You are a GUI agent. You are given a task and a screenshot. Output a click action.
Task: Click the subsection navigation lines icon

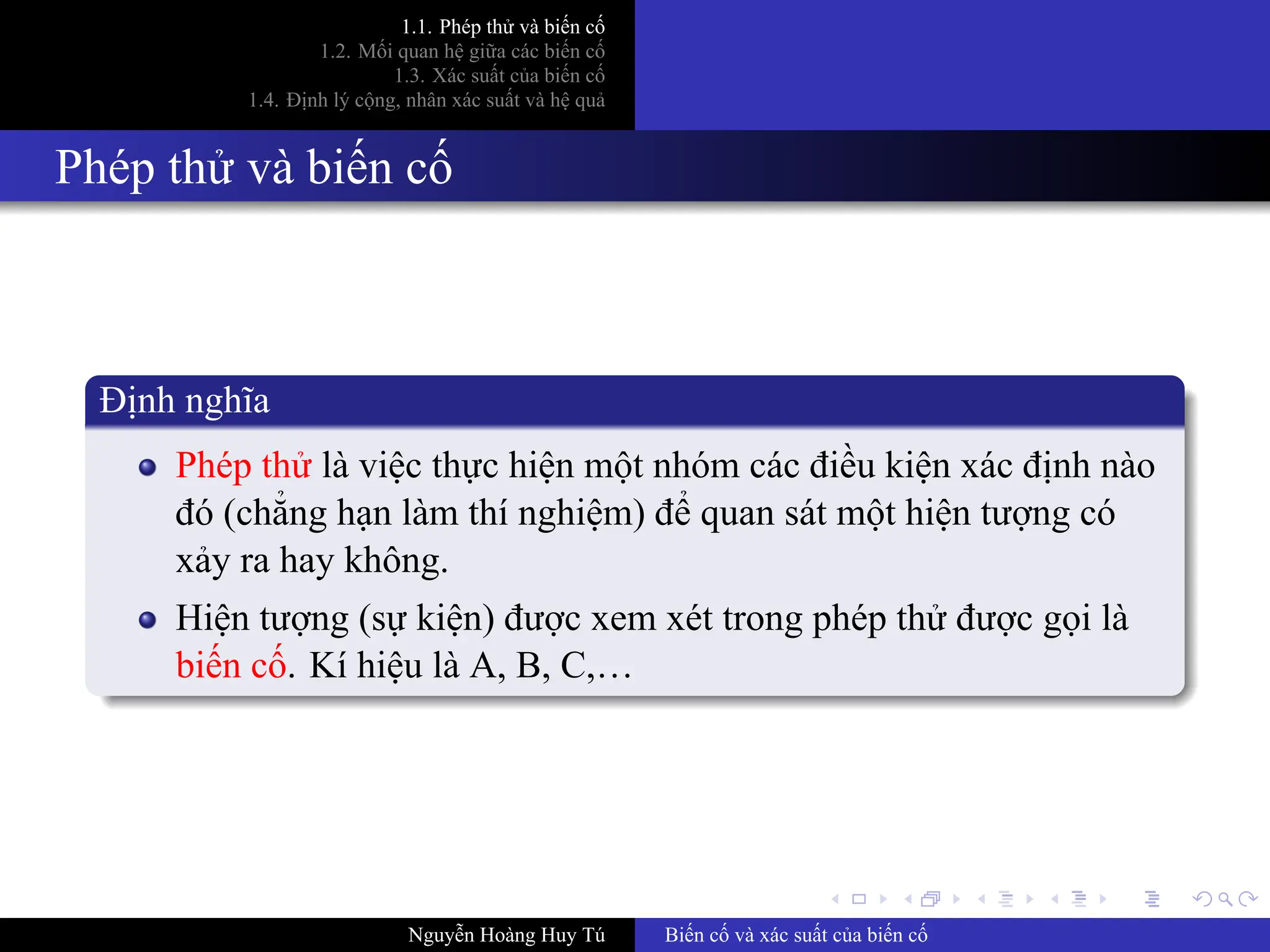tap(1006, 899)
